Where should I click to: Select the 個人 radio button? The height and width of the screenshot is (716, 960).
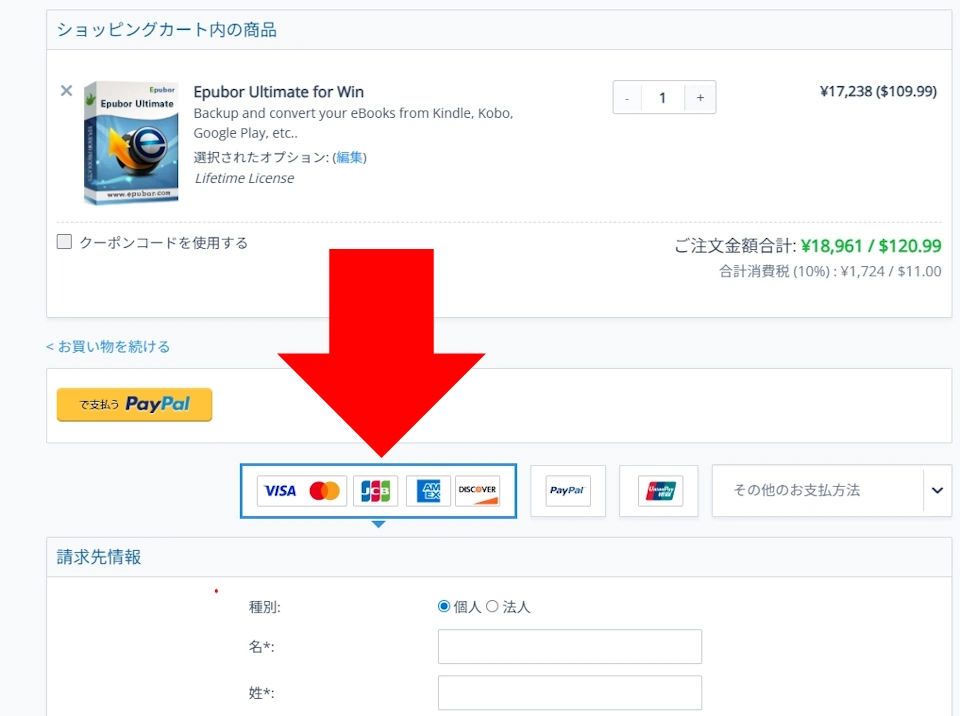point(444,607)
